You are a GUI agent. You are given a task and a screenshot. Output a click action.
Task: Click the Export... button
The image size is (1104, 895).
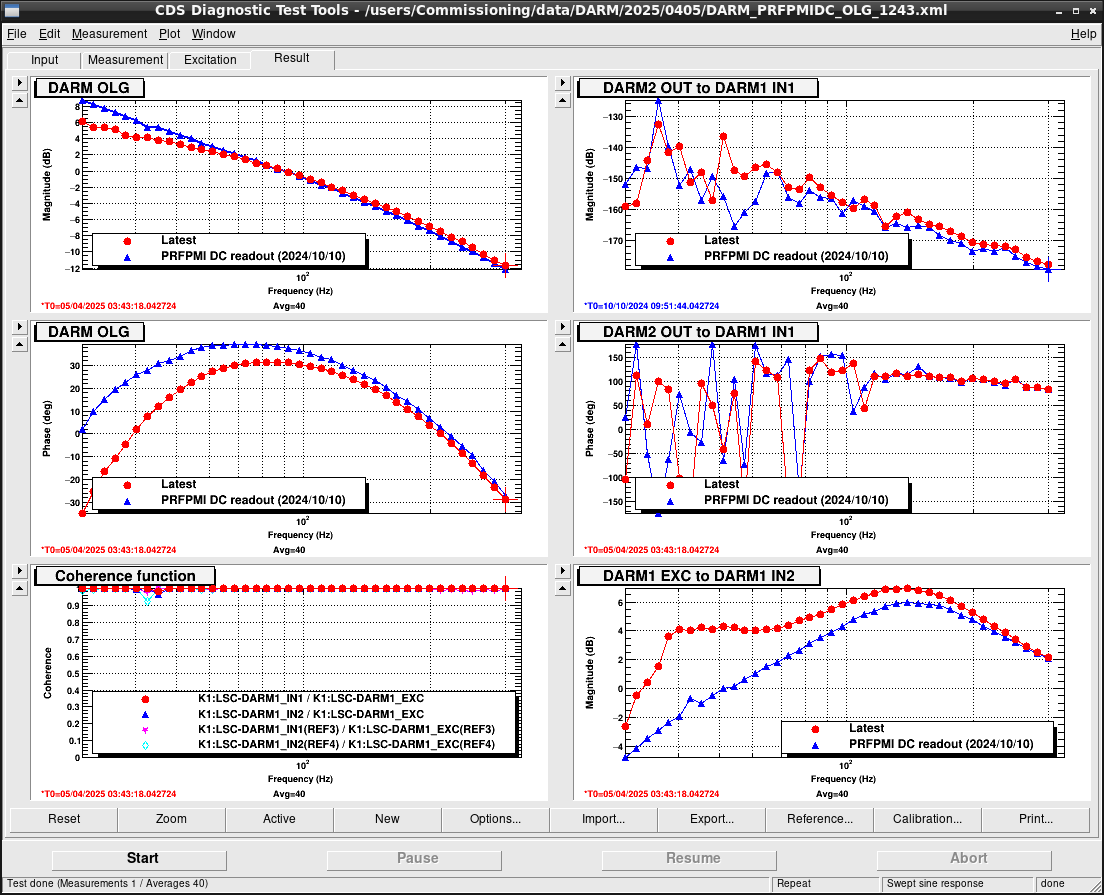click(712, 819)
